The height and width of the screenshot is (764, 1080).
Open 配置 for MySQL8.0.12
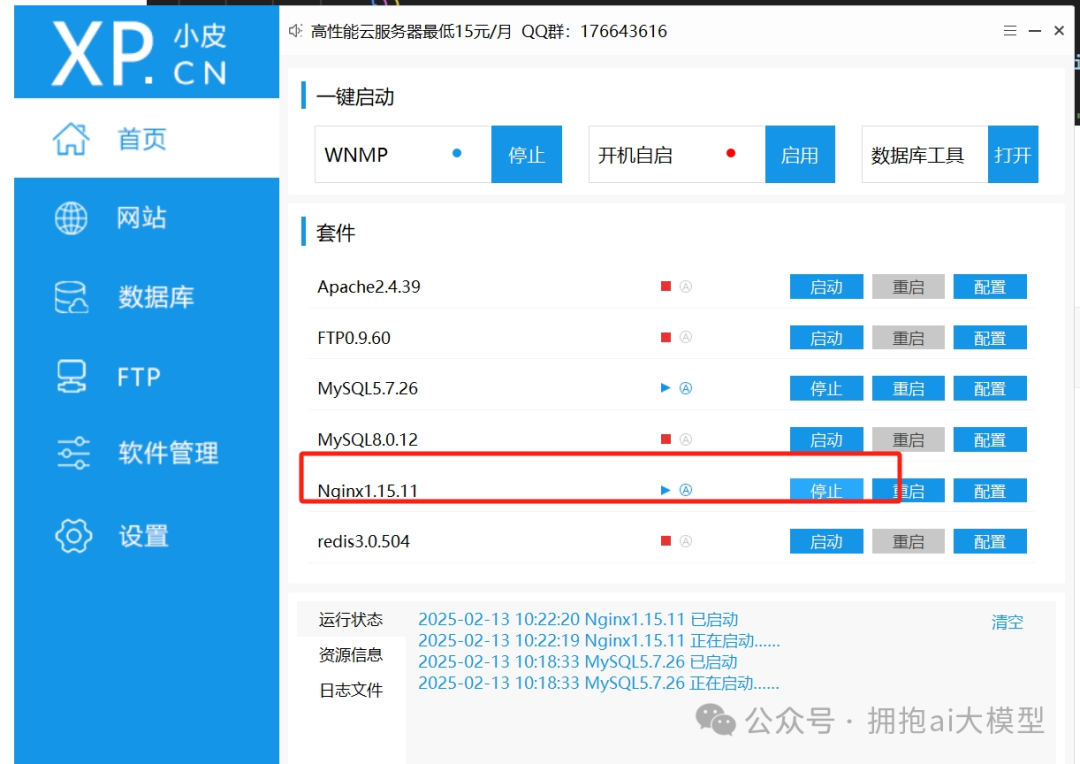tap(989, 439)
